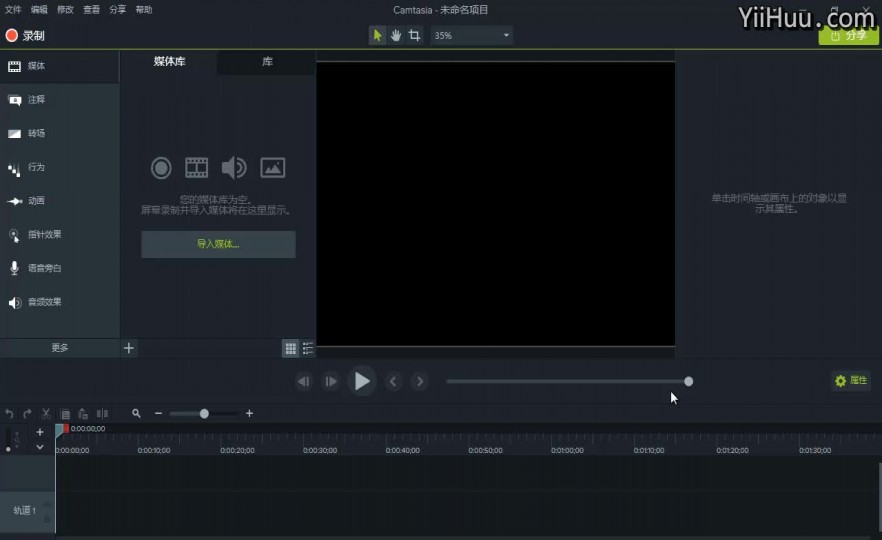Click the 导入媒体 import media button
This screenshot has width=882, height=540.
pos(218,244)
